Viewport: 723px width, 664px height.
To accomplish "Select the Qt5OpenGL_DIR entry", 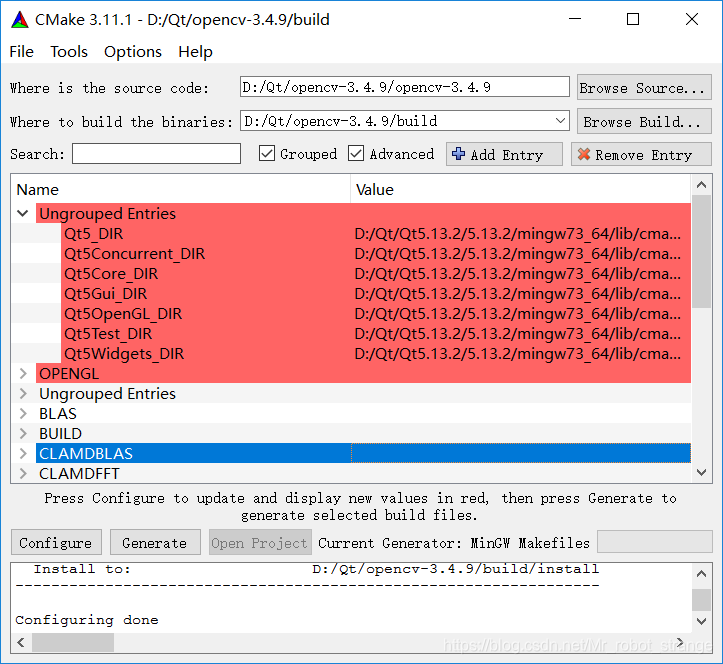I will 123,314.
